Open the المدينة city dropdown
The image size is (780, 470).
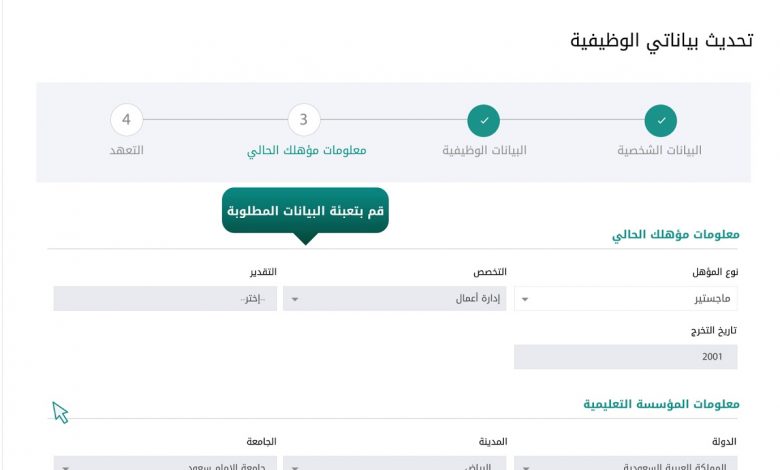[394, 464]
